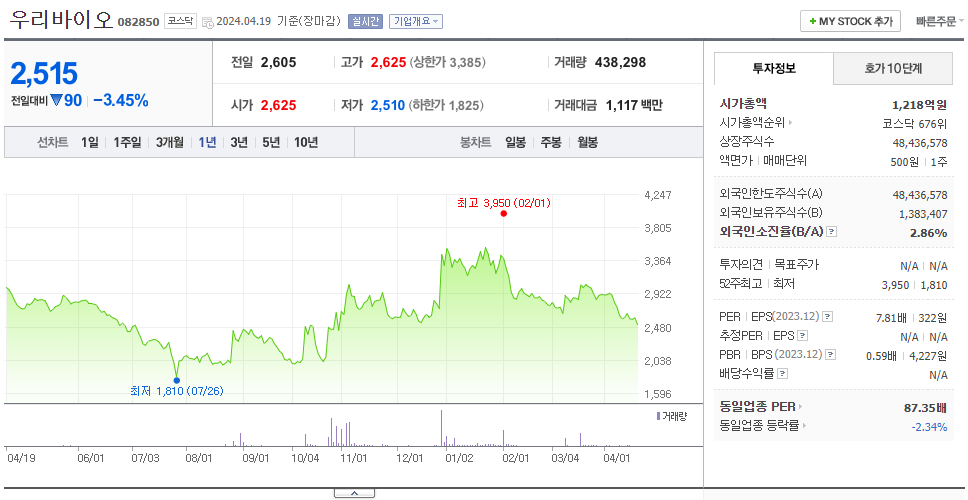Click the 코스닥 market badge
This screenshot has width=968, height=500.
pos(180,22)
